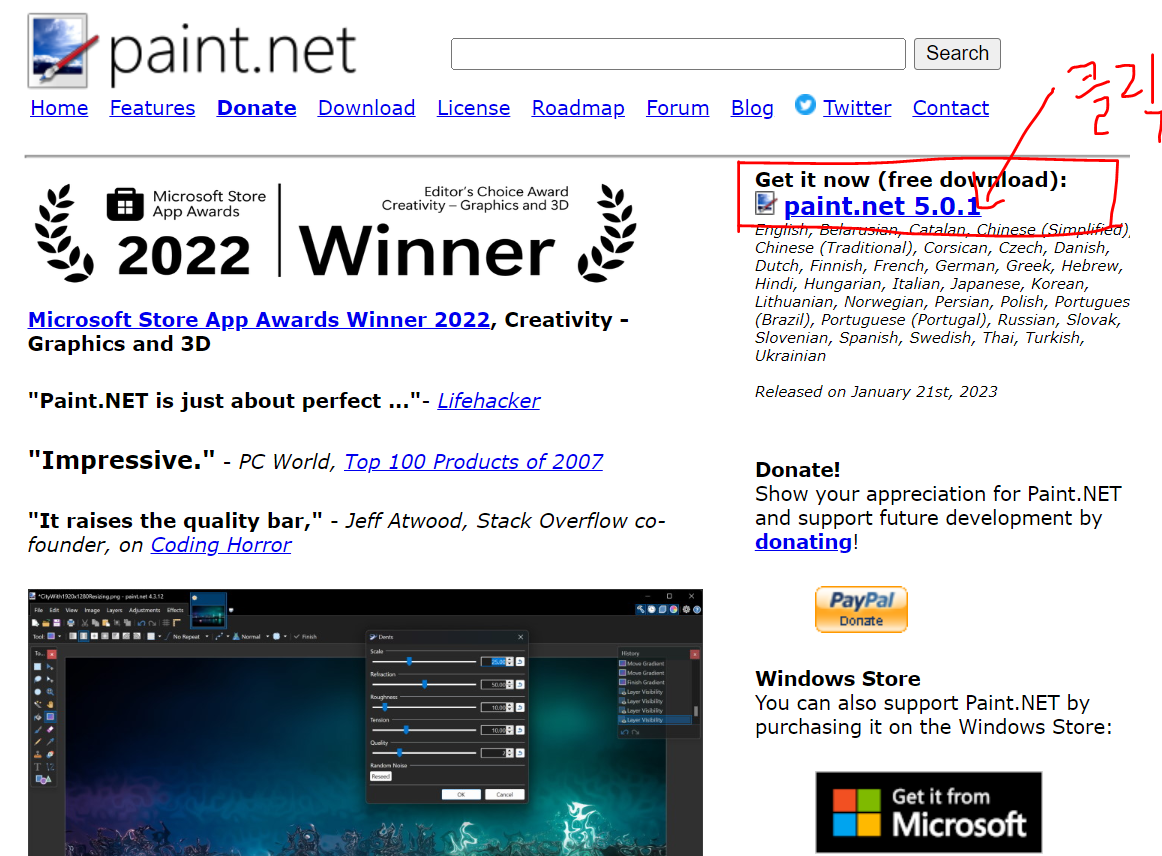Open the Download navigation link
Viewport: 1162px width, 856px height.
coord(367,108)
